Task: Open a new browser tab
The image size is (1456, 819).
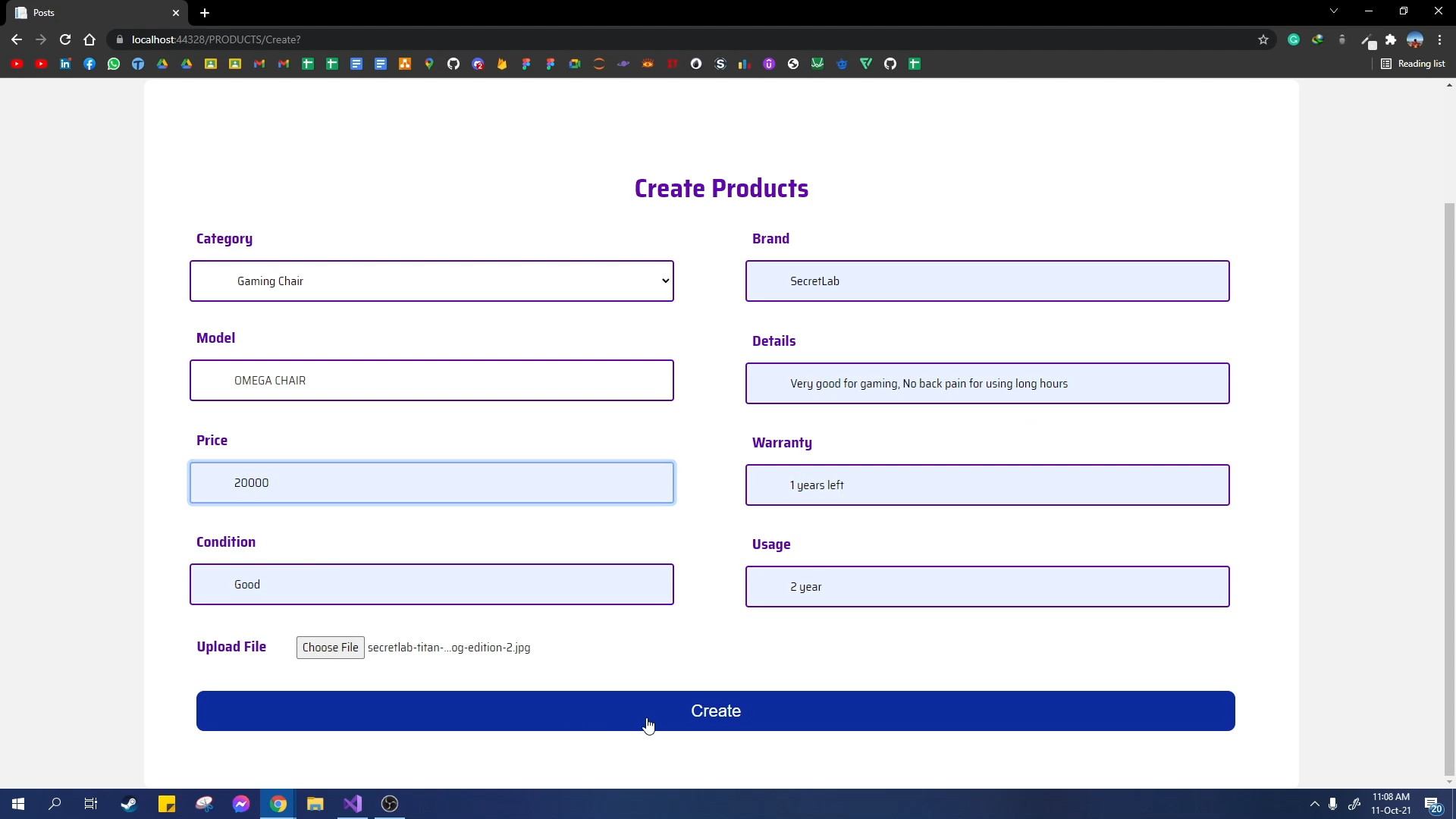Action: (205, 13)
